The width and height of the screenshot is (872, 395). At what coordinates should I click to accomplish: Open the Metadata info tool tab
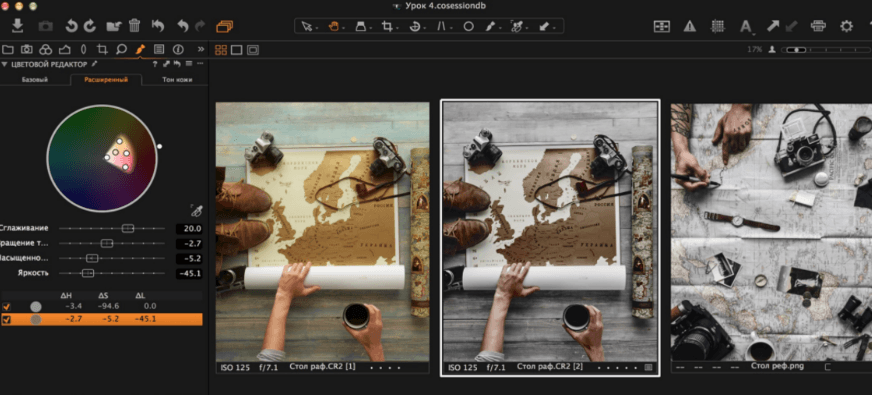coord(178,49)
